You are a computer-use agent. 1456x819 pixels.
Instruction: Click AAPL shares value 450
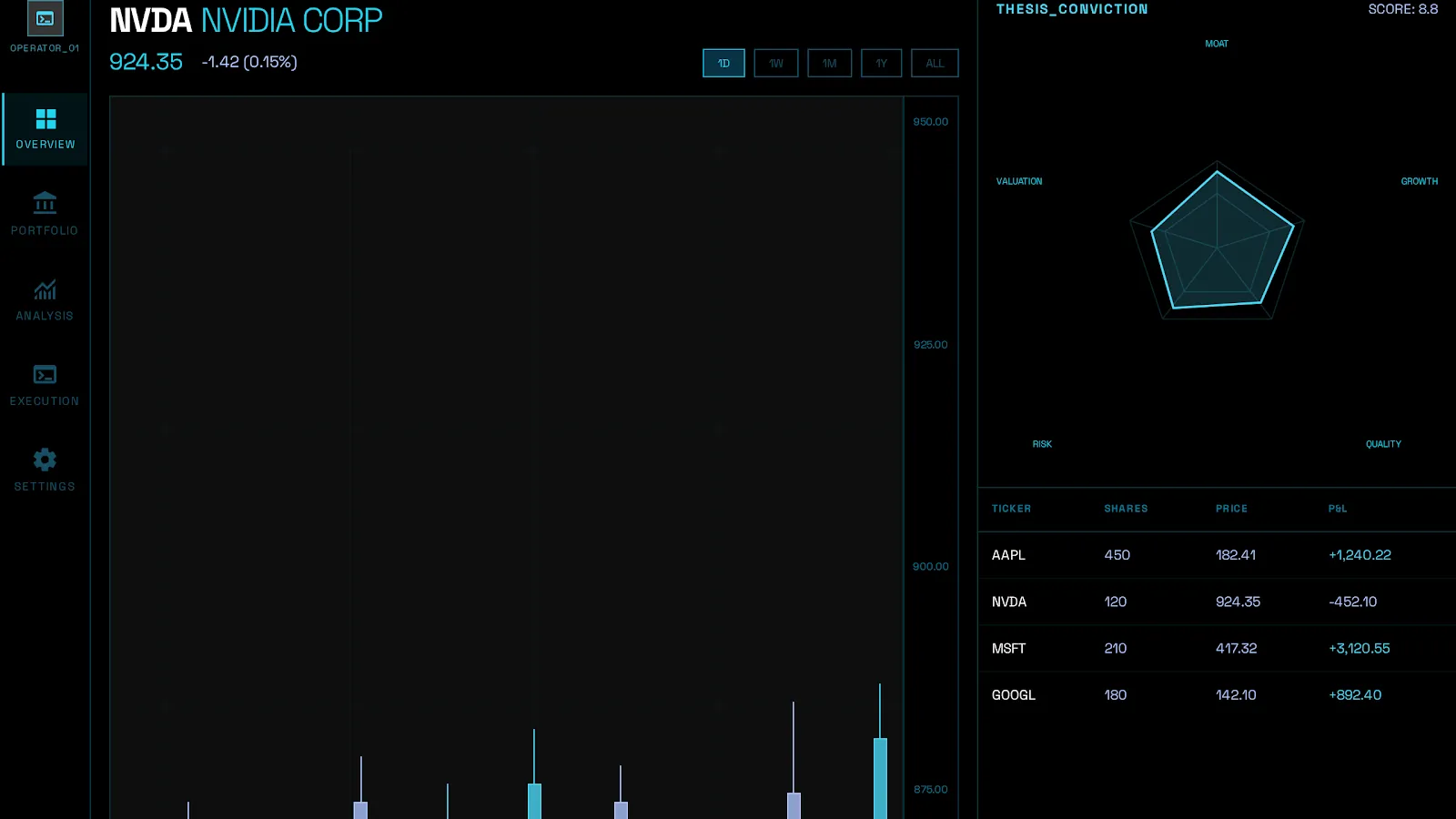pyautogui.click(x=1117, y=555)
